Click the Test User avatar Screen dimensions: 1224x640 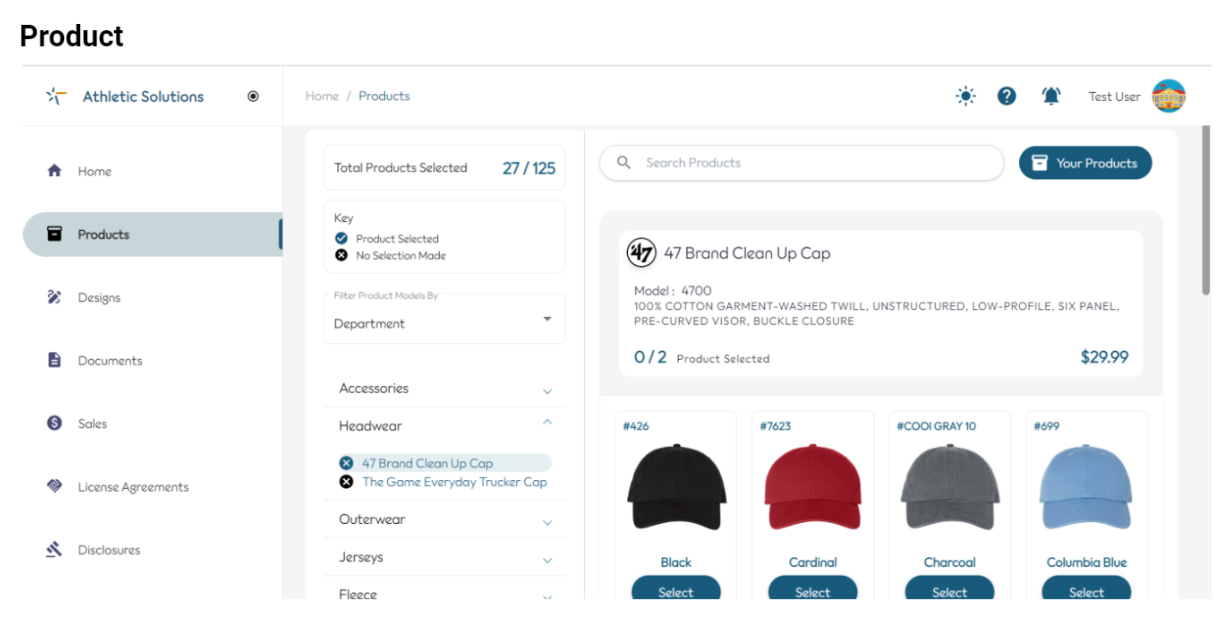point(1168,96)
